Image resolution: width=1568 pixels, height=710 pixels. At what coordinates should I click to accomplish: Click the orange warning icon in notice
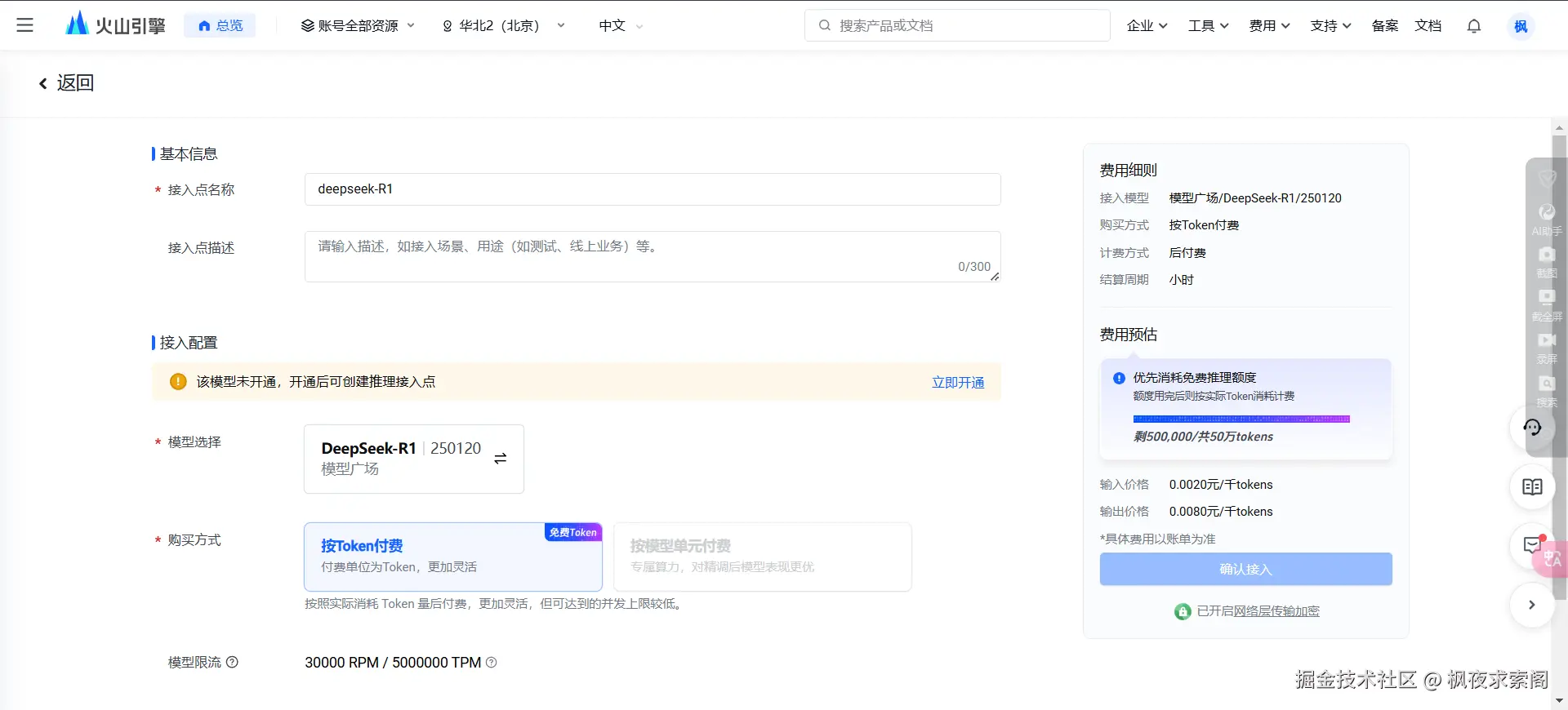point(178,381)
